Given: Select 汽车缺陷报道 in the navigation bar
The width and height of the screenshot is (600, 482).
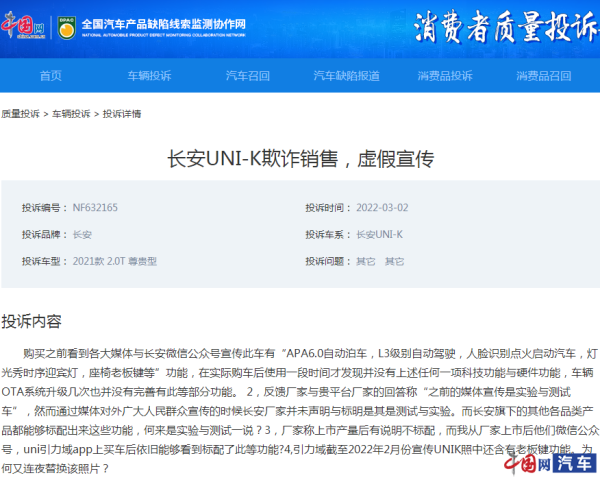Looking at the screenshot, I should (x=346, y=76).
